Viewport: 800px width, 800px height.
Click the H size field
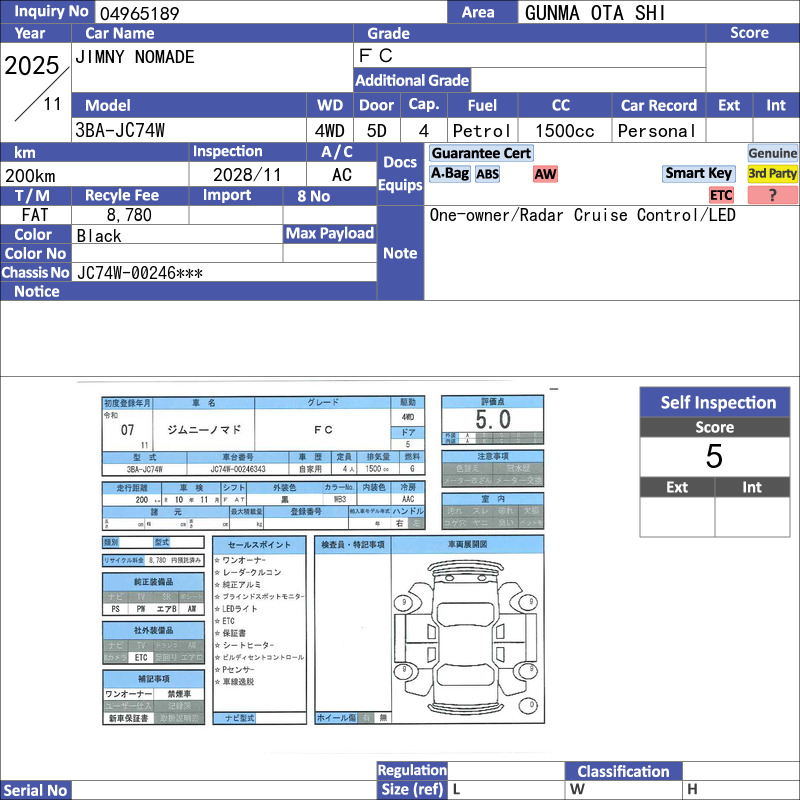(x=741, y=789)
